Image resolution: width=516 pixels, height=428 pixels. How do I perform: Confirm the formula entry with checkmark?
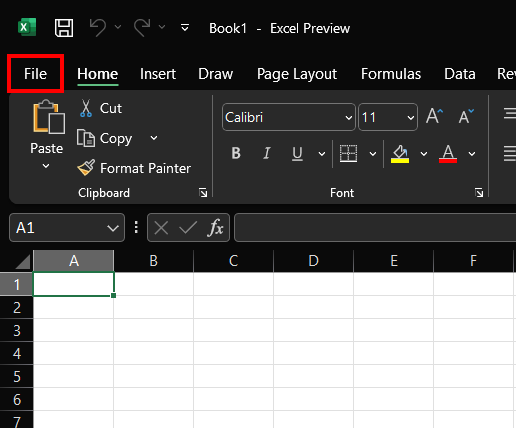tap(188, 228)
